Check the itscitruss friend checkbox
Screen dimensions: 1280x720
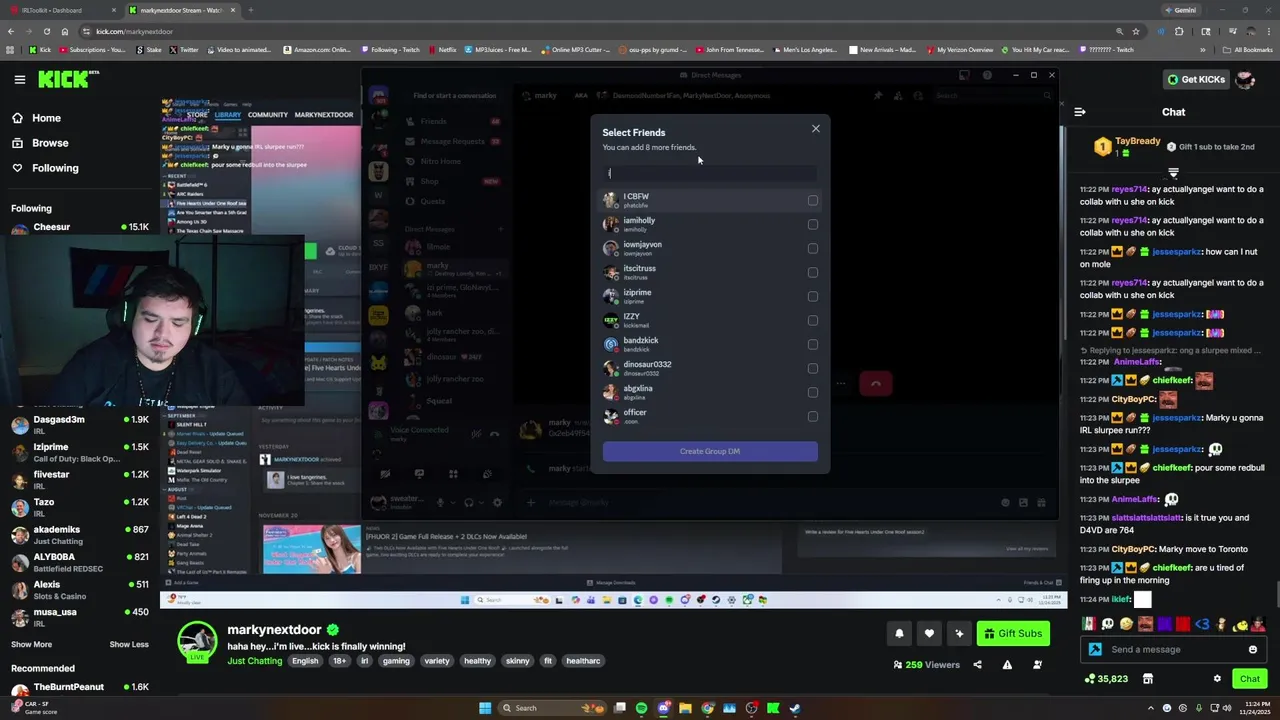coord(813,273)
